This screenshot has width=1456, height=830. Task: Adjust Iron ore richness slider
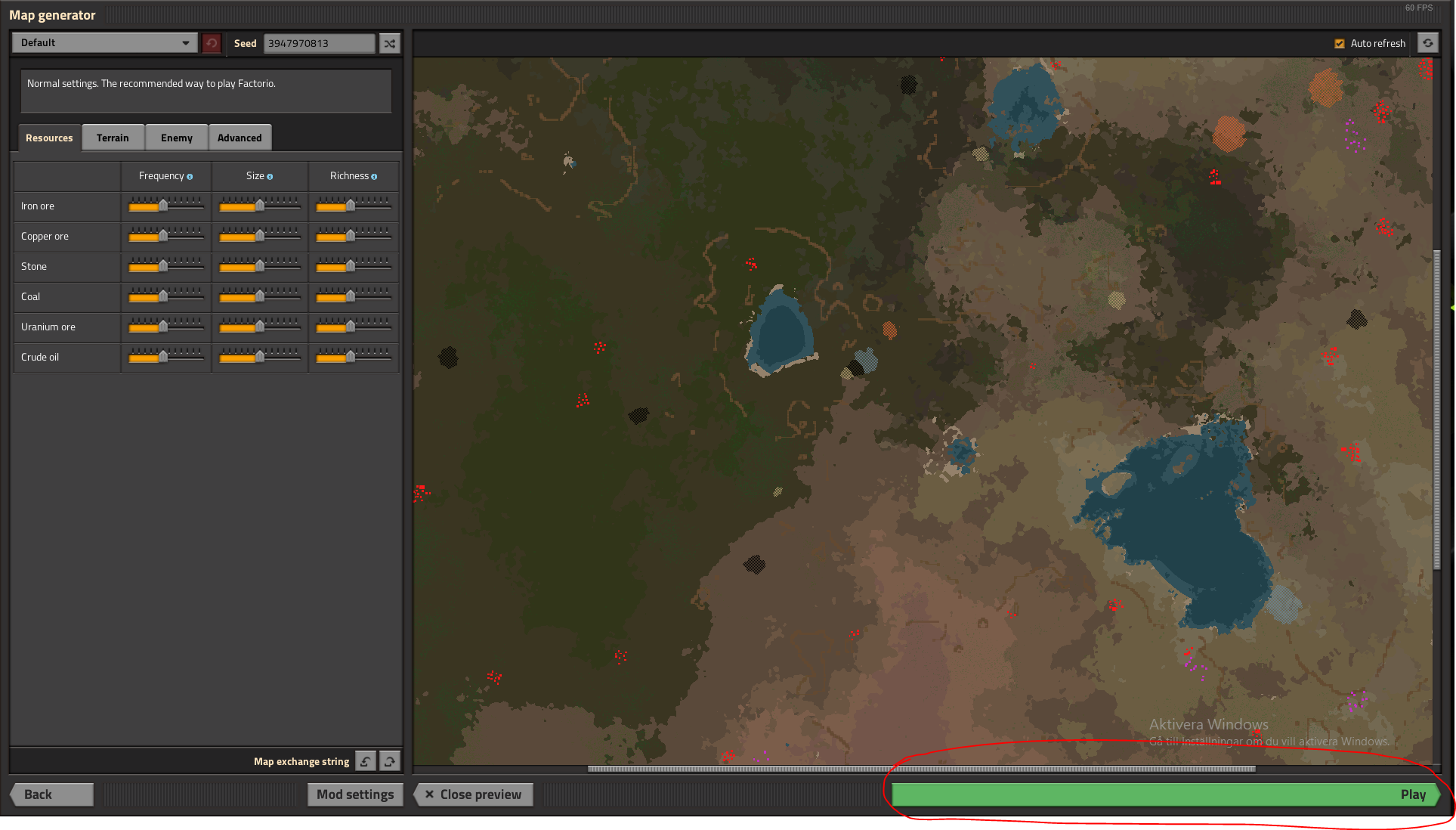353,206
